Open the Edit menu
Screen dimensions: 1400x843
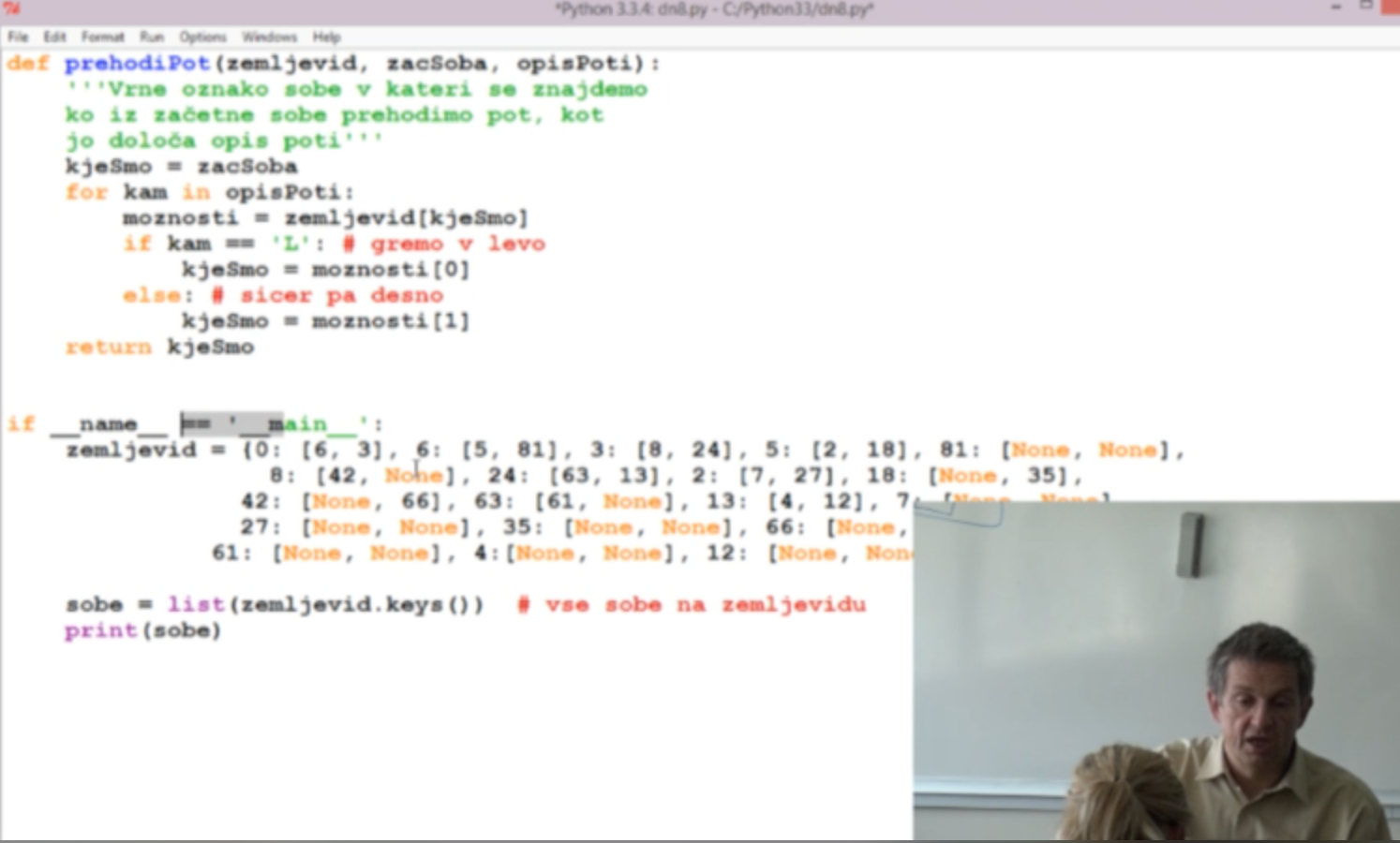(x=54, y=37)
